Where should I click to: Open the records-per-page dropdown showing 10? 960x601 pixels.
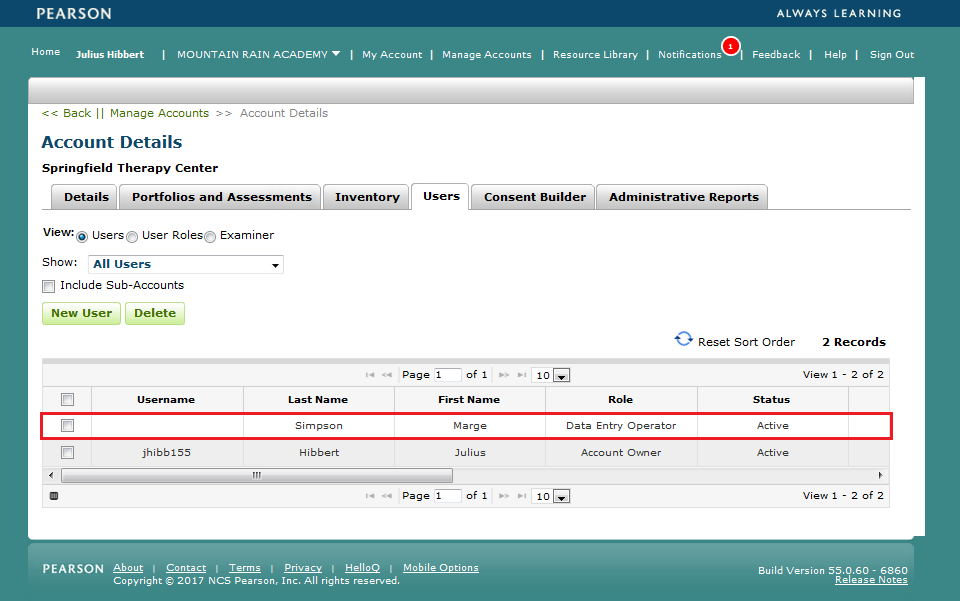click(x=563, y=374)
